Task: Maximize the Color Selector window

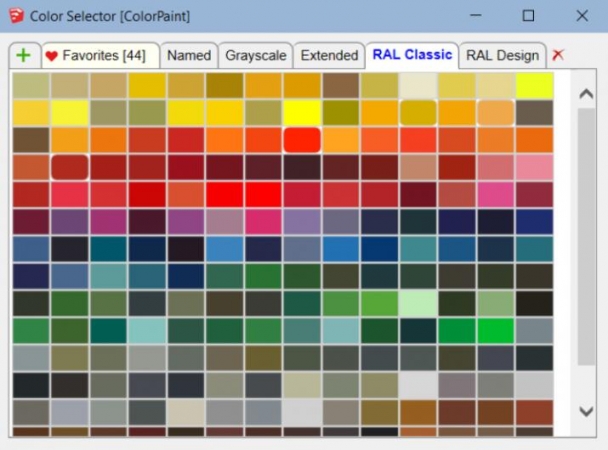Action: [528, 16]
